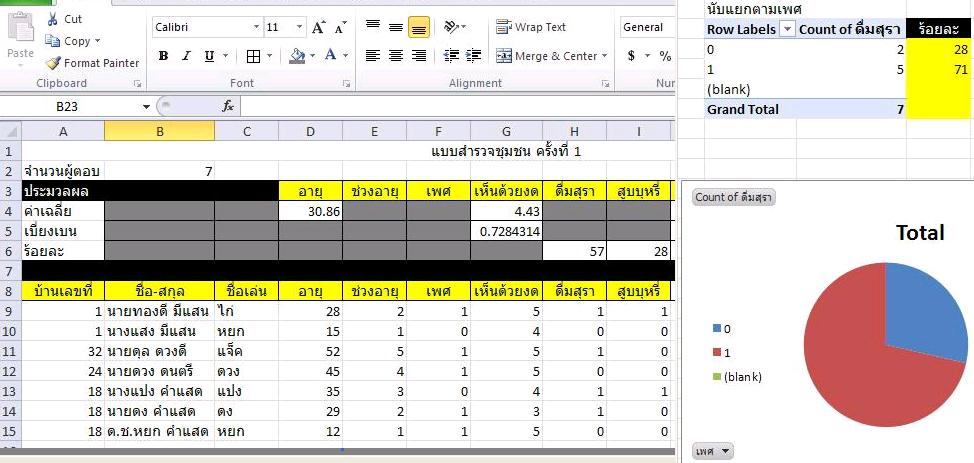
Task: Toggle the highlighted Bottom Align button
Action: pyautogui.click(x=419, y=27)
